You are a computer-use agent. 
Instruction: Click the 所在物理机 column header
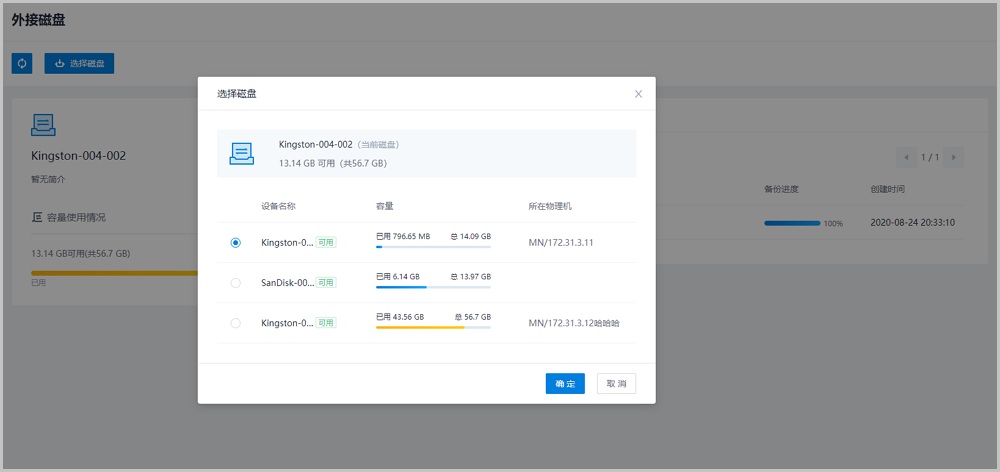tap(550, 206)
